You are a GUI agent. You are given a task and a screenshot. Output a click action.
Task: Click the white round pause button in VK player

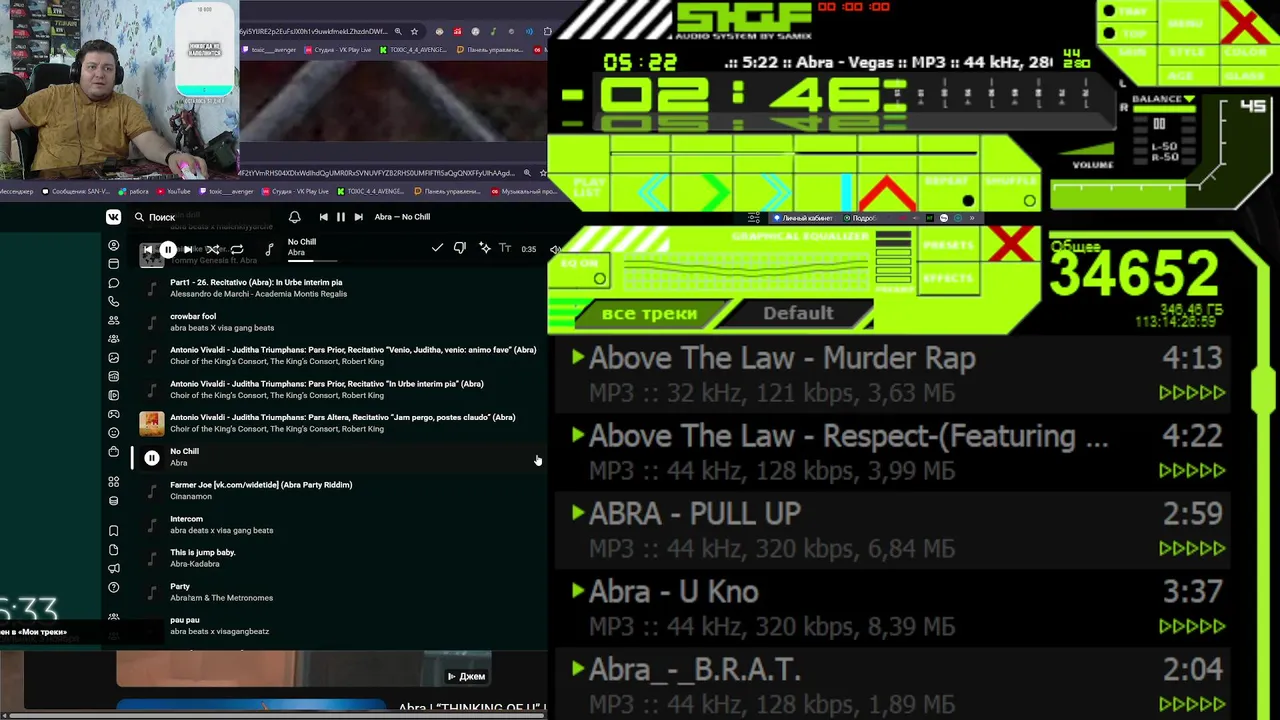click(x=168, y=249)
